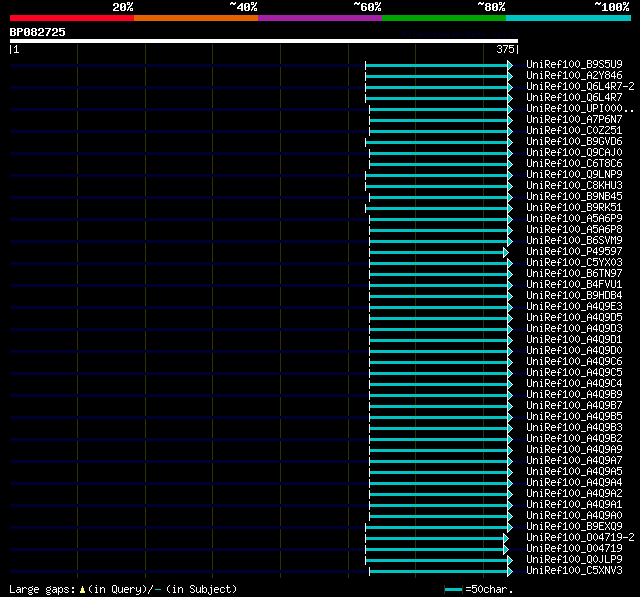640x597 pixels.
Task: Open hit UniRef100_C6T8C6
Action: (574, 164)
